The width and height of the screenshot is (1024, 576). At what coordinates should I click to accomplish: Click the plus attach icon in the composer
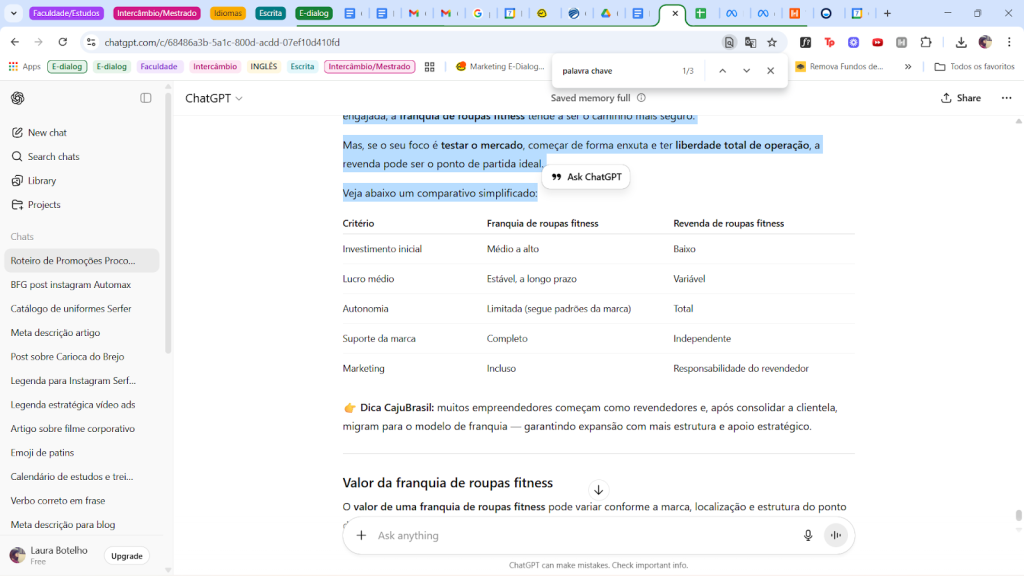pos(361,536)
